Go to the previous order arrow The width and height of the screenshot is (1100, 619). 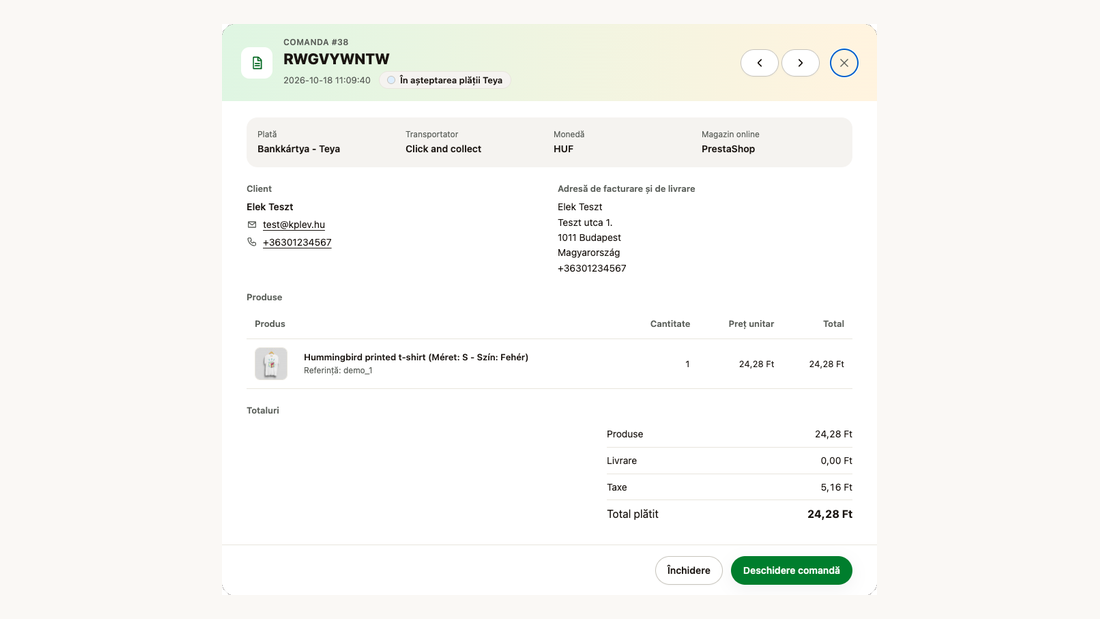759,63
